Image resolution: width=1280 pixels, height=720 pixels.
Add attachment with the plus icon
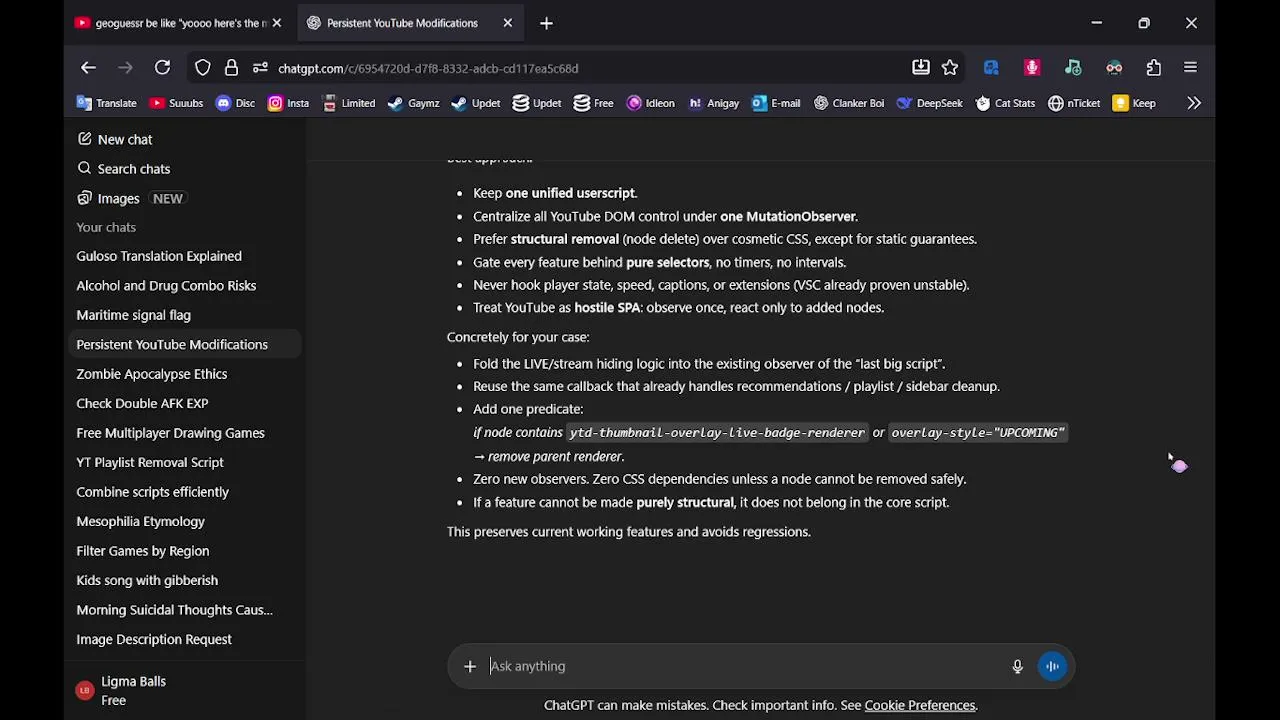pos(470,666)
